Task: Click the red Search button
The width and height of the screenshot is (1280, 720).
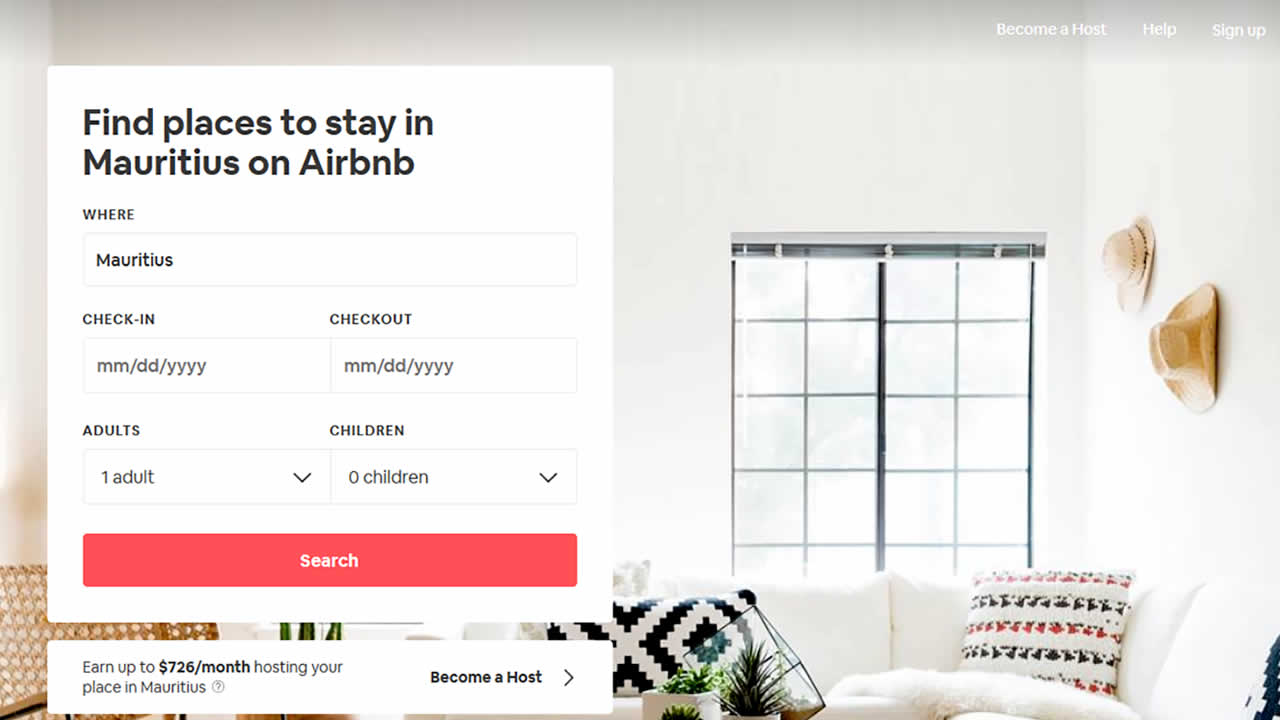Action: 330,560
